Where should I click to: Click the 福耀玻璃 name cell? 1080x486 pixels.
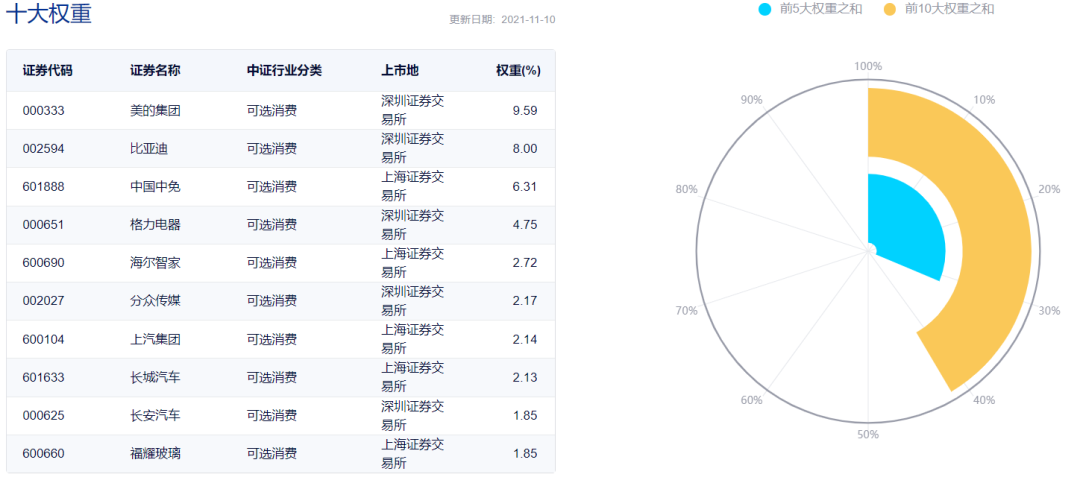[x=155, y=454]
